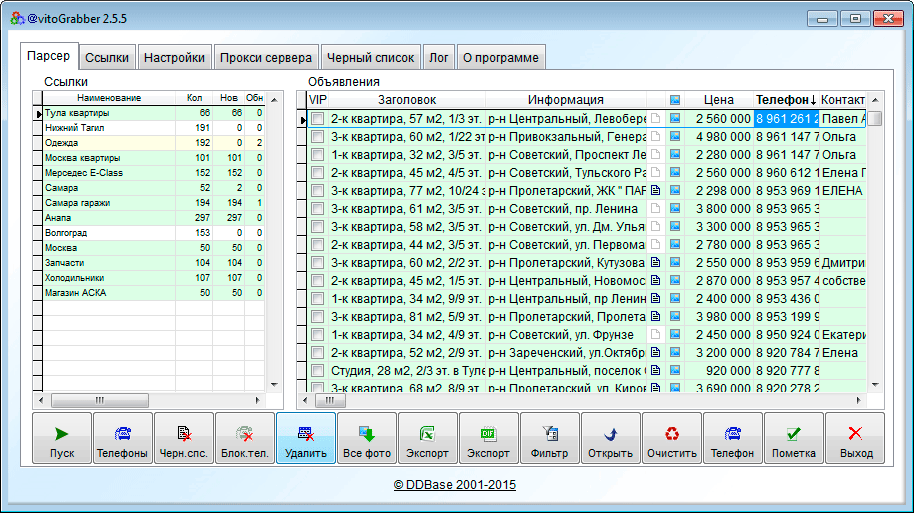
Task: Click the Пометка checkmark button
Action: pos(794,438)
